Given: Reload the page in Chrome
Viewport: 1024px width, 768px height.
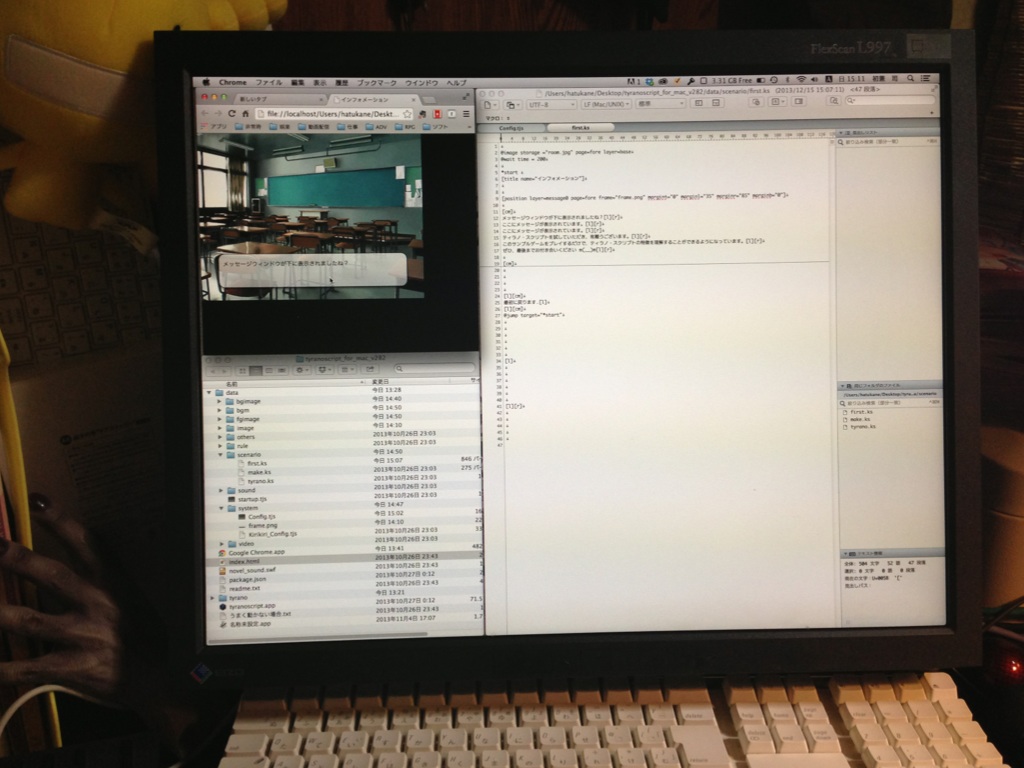Looking at the screenshot, I should [x=232, y=114].
